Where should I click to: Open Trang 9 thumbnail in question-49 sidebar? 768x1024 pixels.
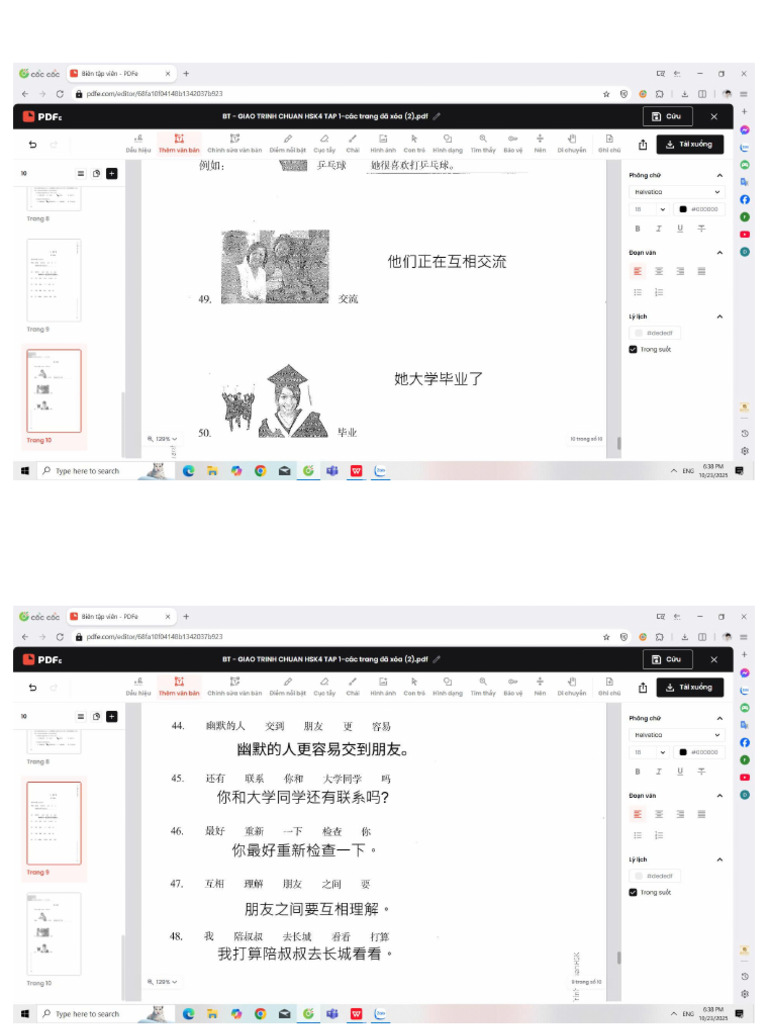(x=54, y=280)
